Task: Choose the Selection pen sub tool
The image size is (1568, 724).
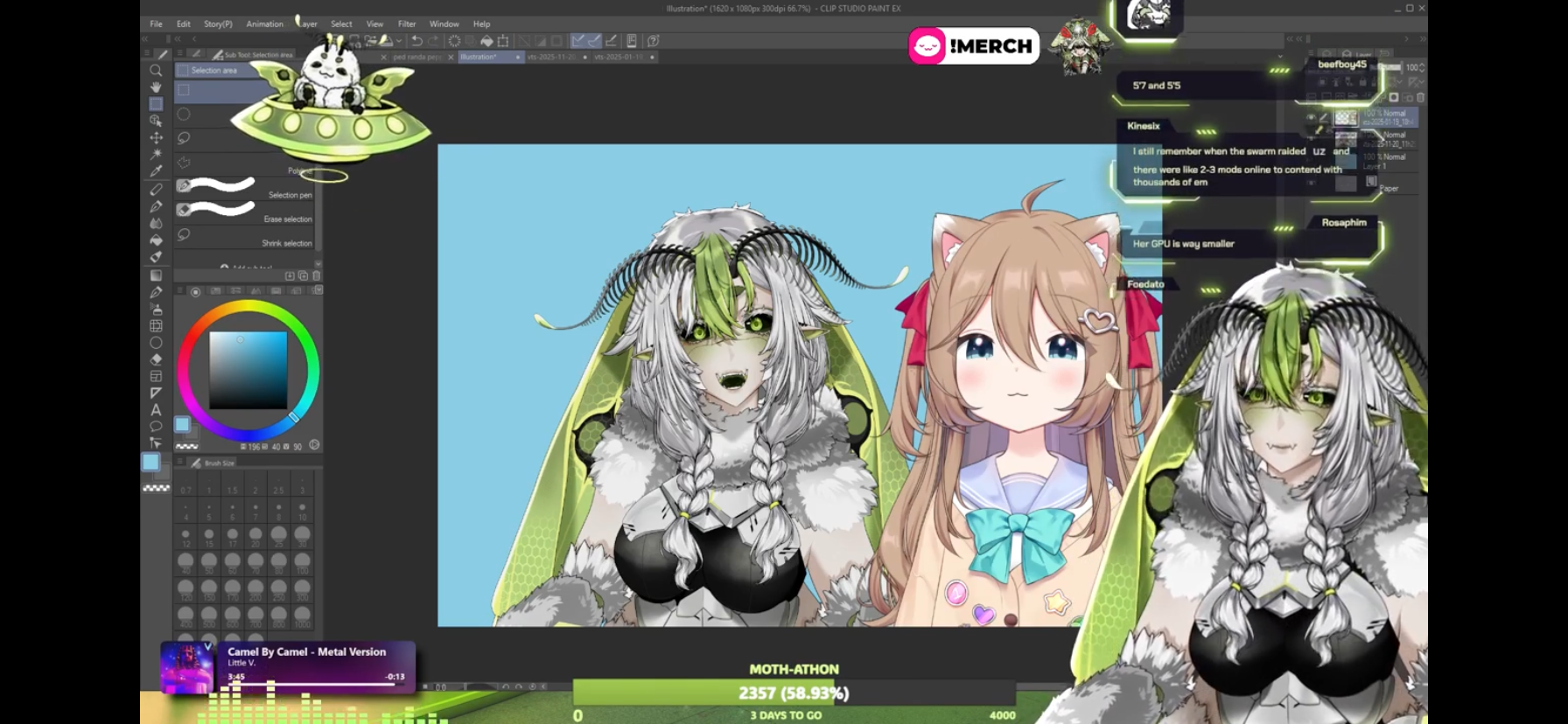Action: pyautogui.click(x=245, y=186)
